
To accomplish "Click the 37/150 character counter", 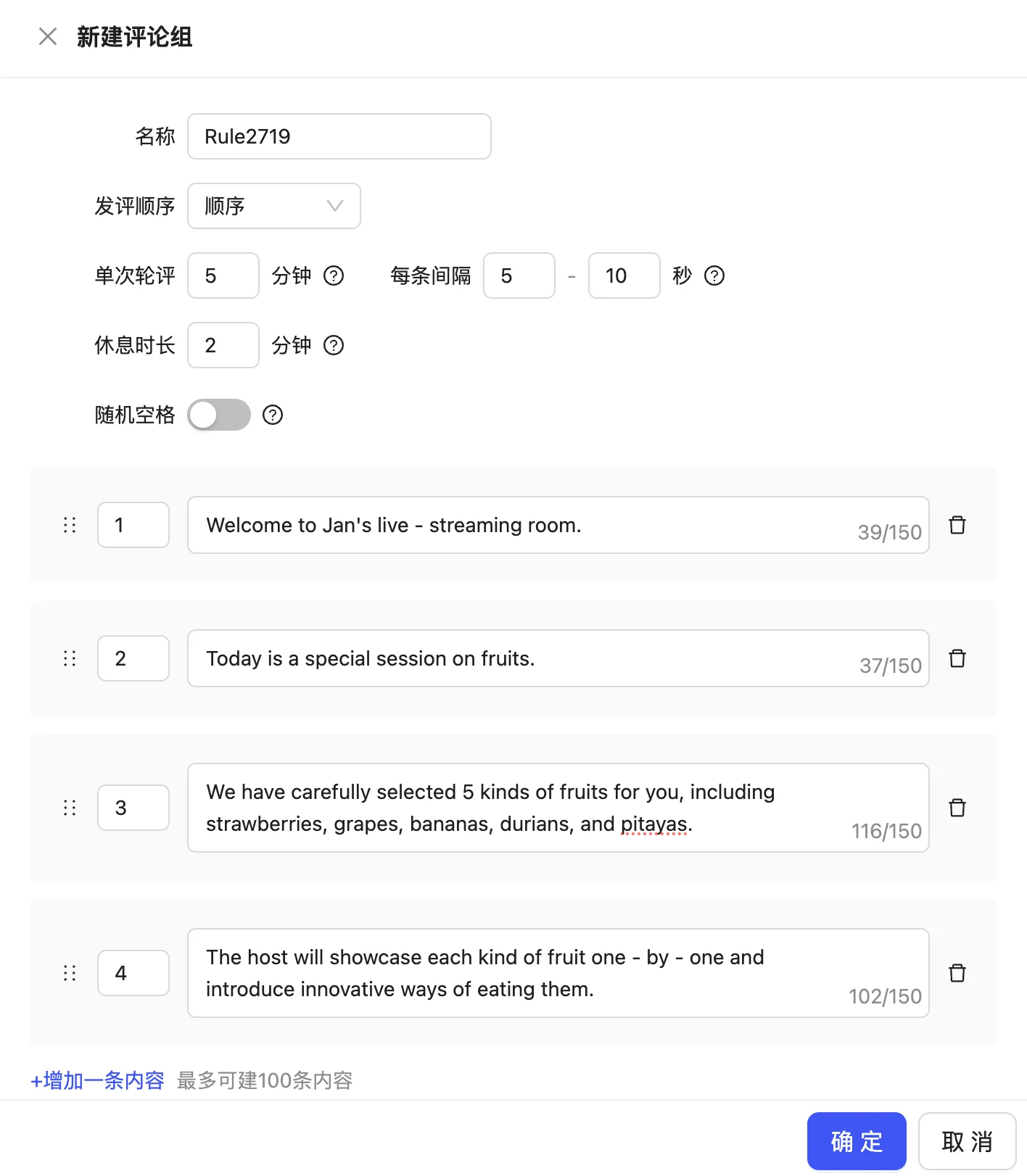I will pos(891,666).
